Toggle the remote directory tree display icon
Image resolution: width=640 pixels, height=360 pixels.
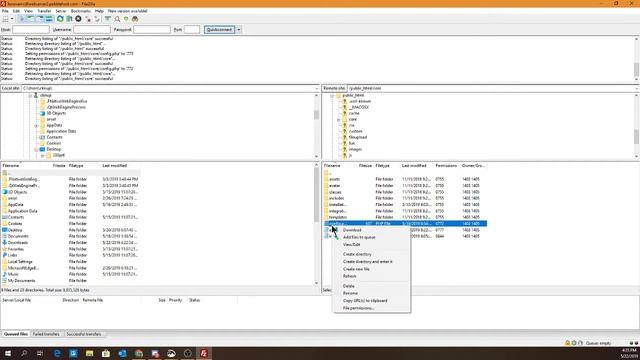click(40, 19)
